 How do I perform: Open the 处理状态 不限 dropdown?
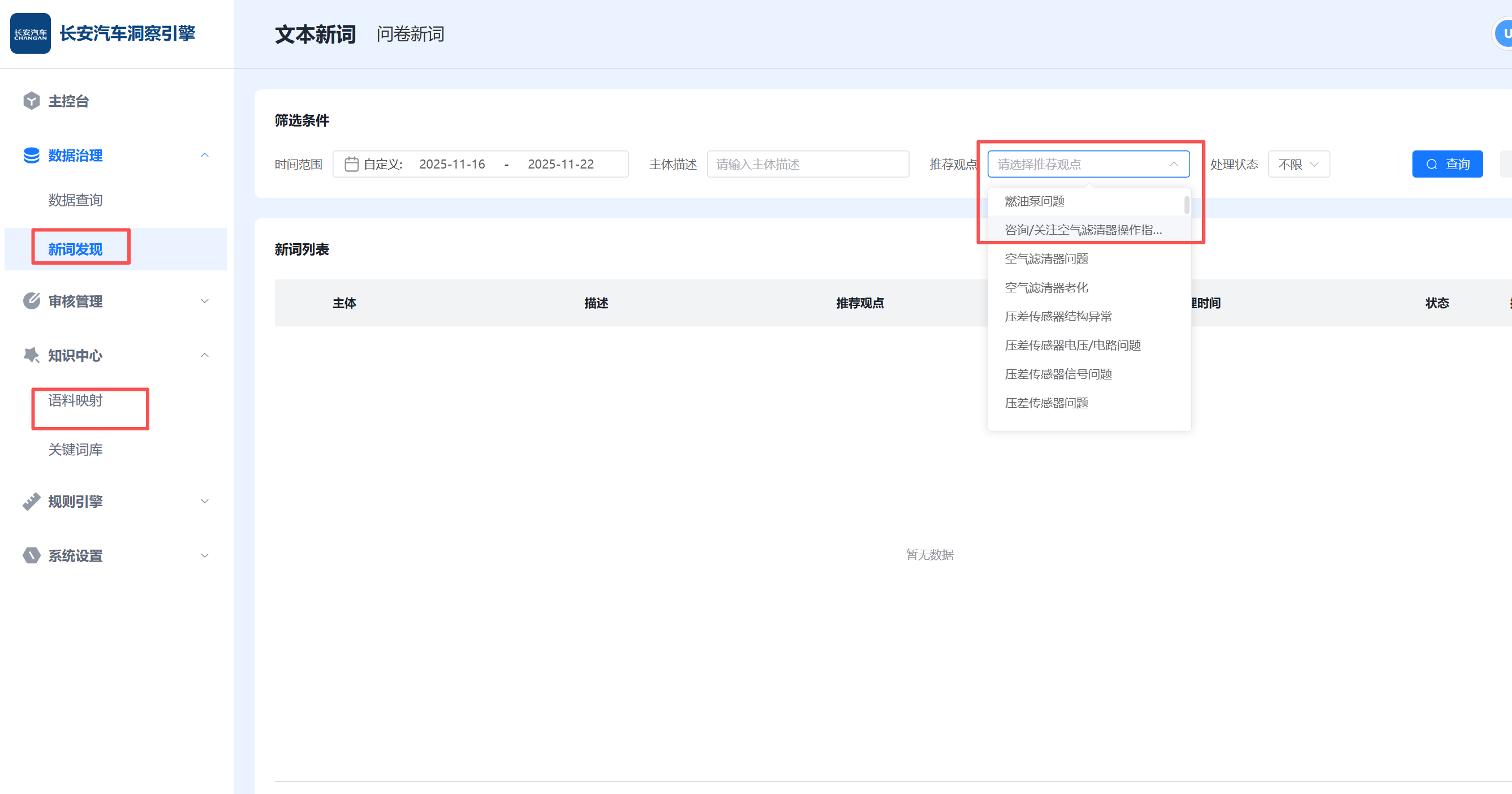1298,165
